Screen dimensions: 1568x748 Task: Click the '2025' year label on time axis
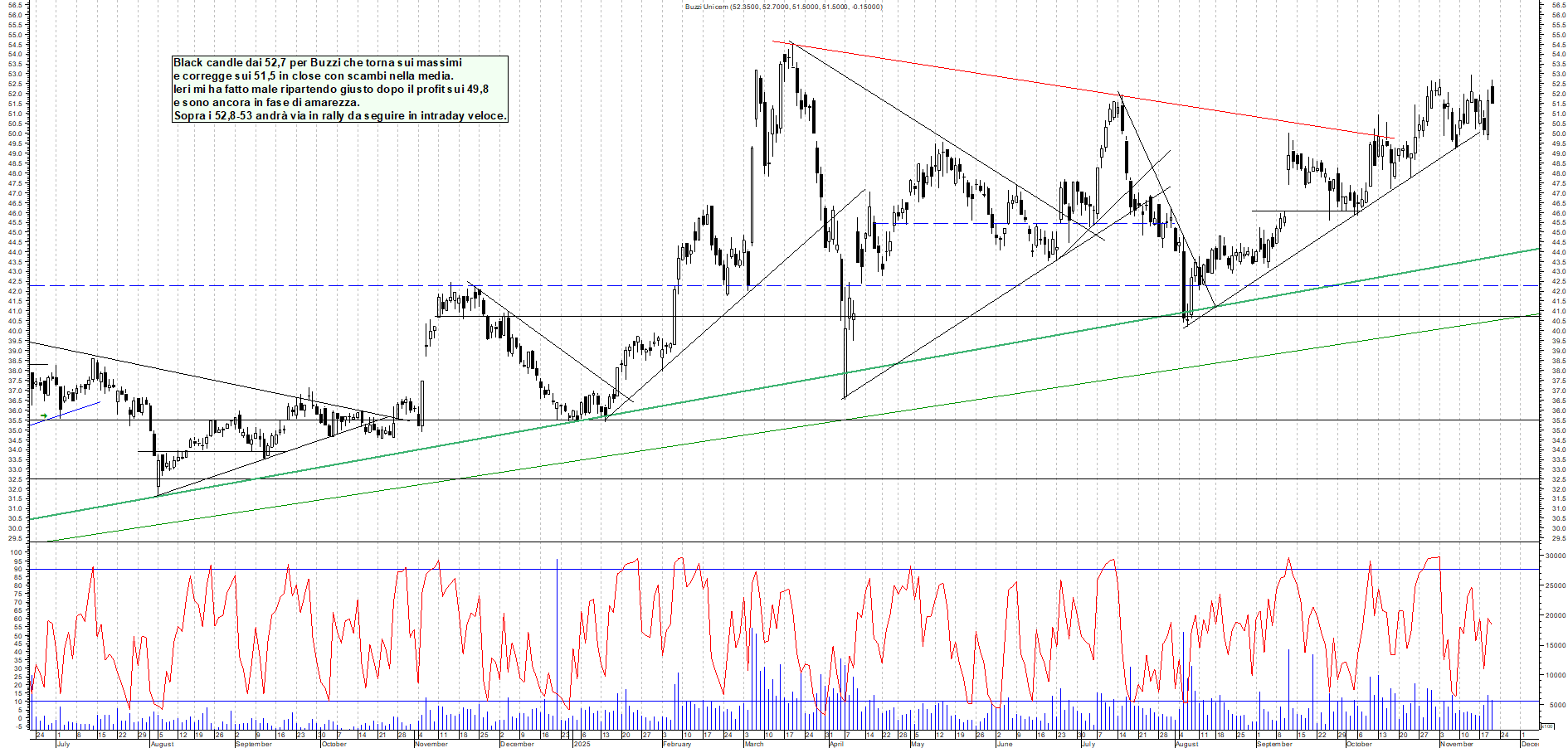tap(582, 744)
